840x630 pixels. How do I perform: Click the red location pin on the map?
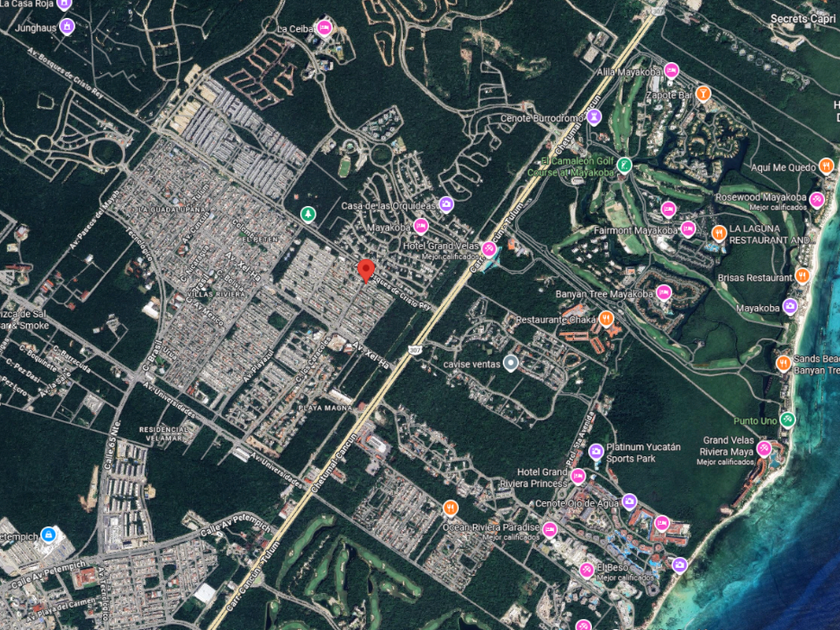tap(365, 271)
